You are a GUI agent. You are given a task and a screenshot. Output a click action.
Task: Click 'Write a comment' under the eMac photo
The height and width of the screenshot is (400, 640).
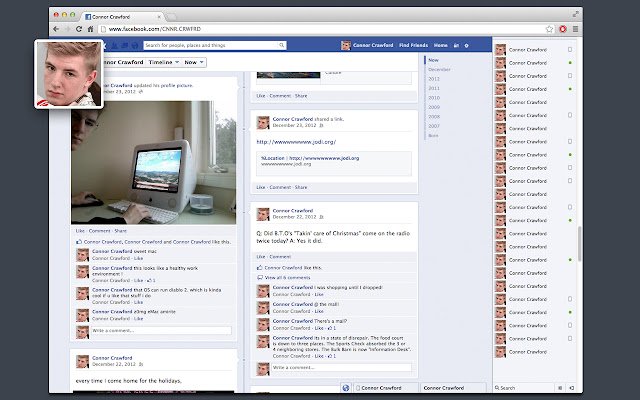pos(161,331)
